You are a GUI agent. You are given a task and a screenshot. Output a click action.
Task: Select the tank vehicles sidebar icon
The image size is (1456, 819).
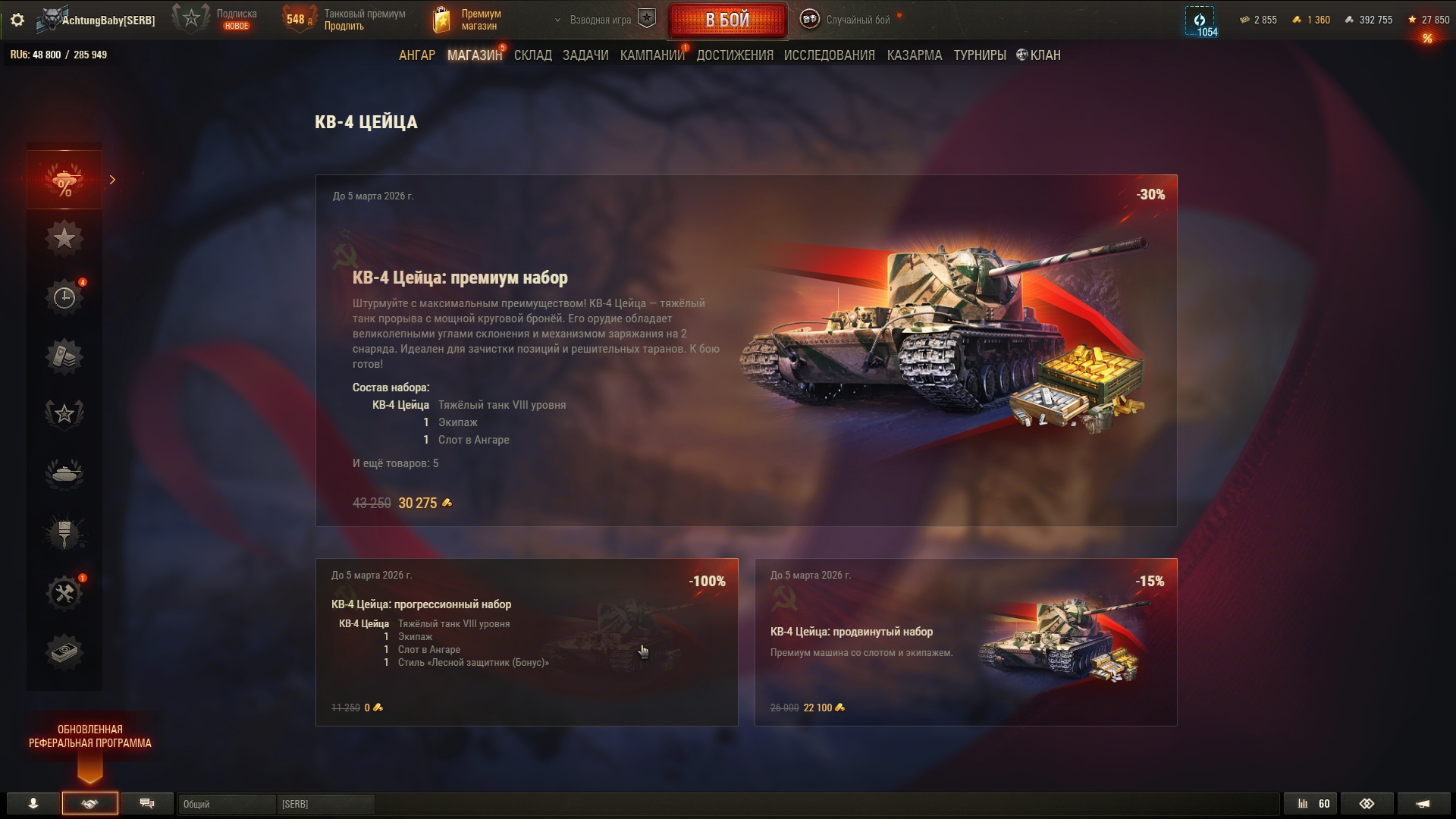click(x=64, y=474)
